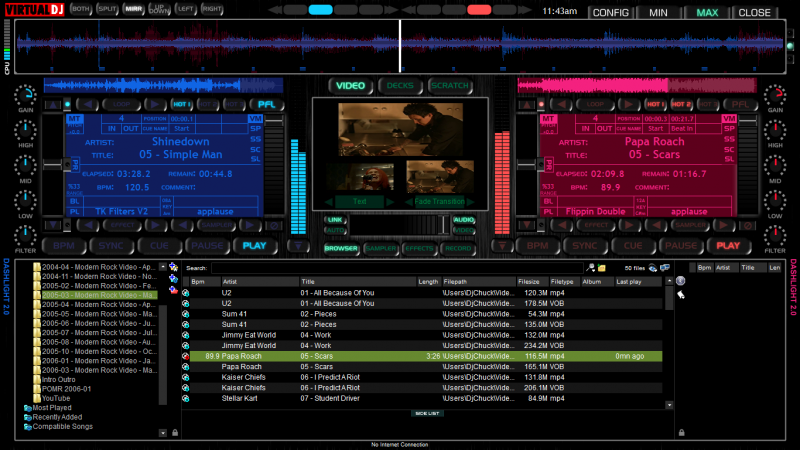Click the blue globe icon beside 50 files
Screen dimensions: 800x450
point(653,268)
